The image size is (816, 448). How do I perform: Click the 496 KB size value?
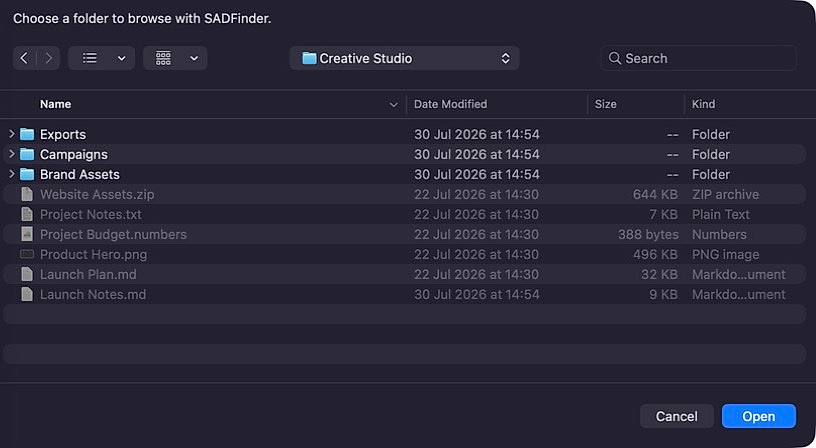655,254
